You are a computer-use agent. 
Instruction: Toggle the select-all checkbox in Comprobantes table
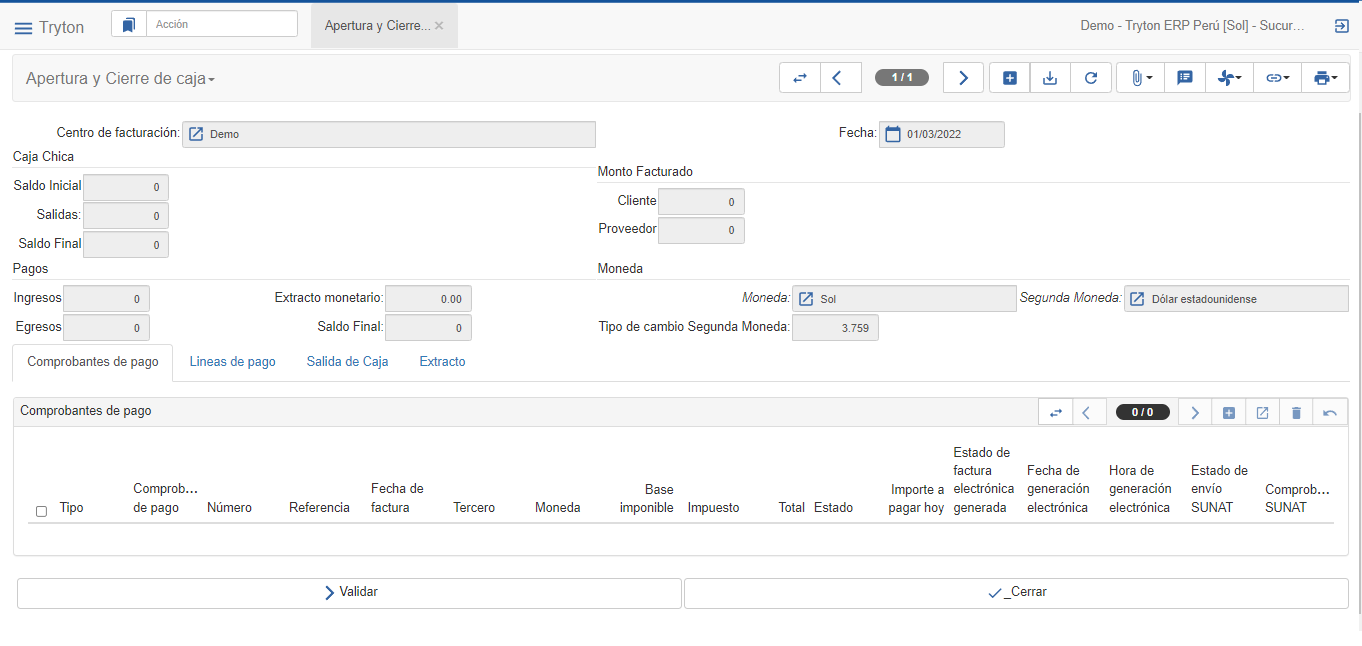[41, 511]
